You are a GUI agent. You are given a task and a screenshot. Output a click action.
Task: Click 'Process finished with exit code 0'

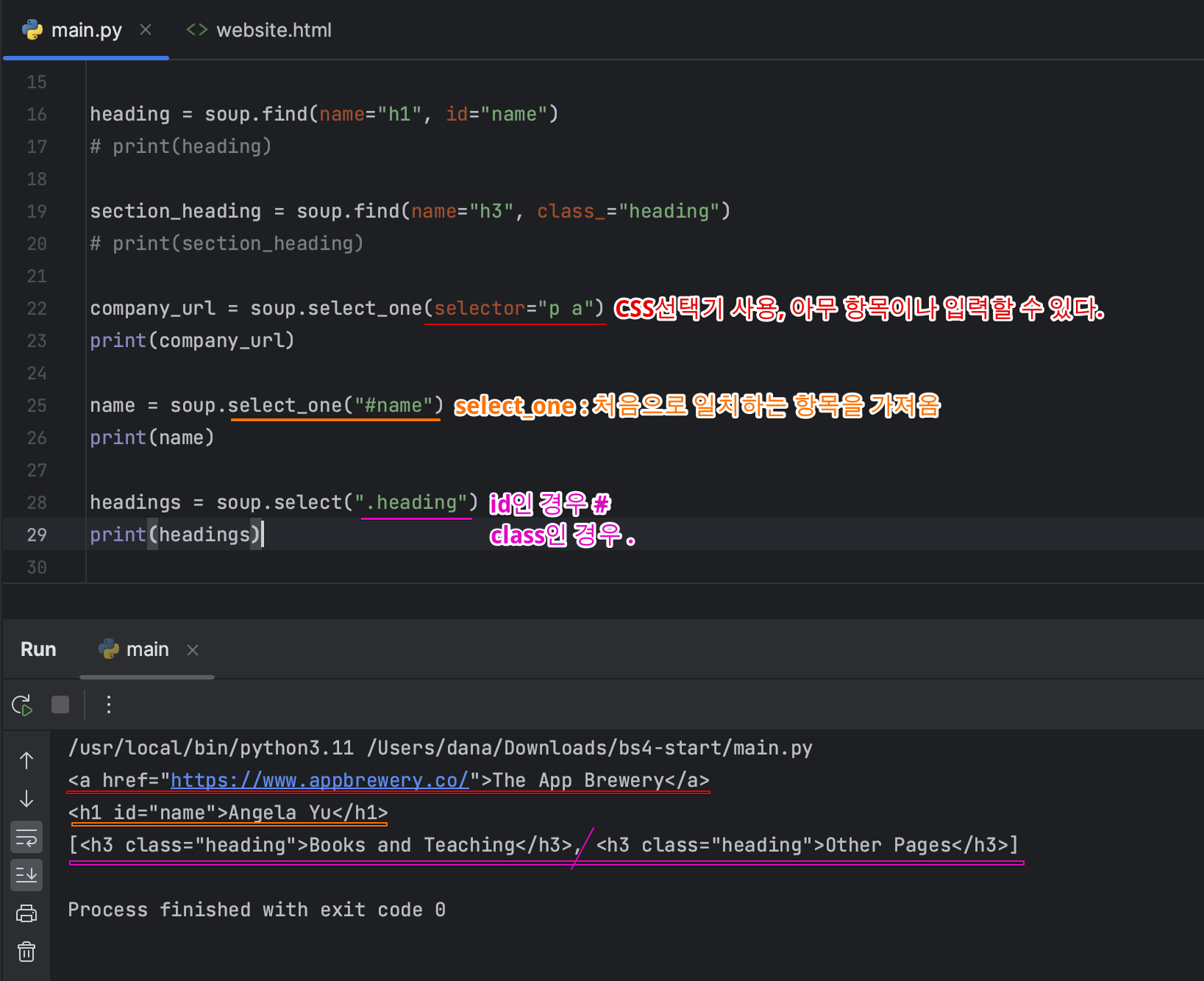(257, 910)
